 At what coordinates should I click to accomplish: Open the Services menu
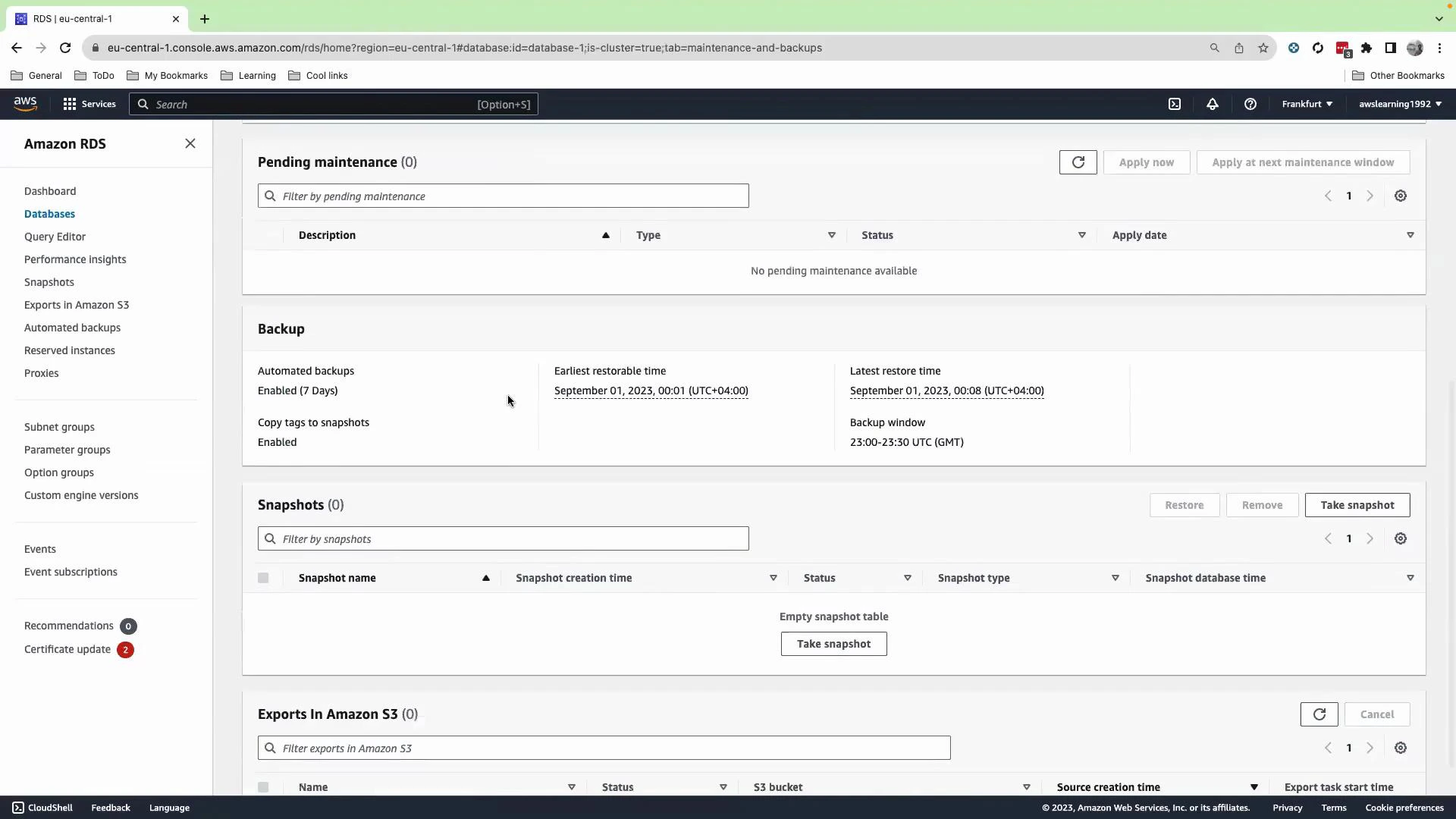[x=89, y=104]
